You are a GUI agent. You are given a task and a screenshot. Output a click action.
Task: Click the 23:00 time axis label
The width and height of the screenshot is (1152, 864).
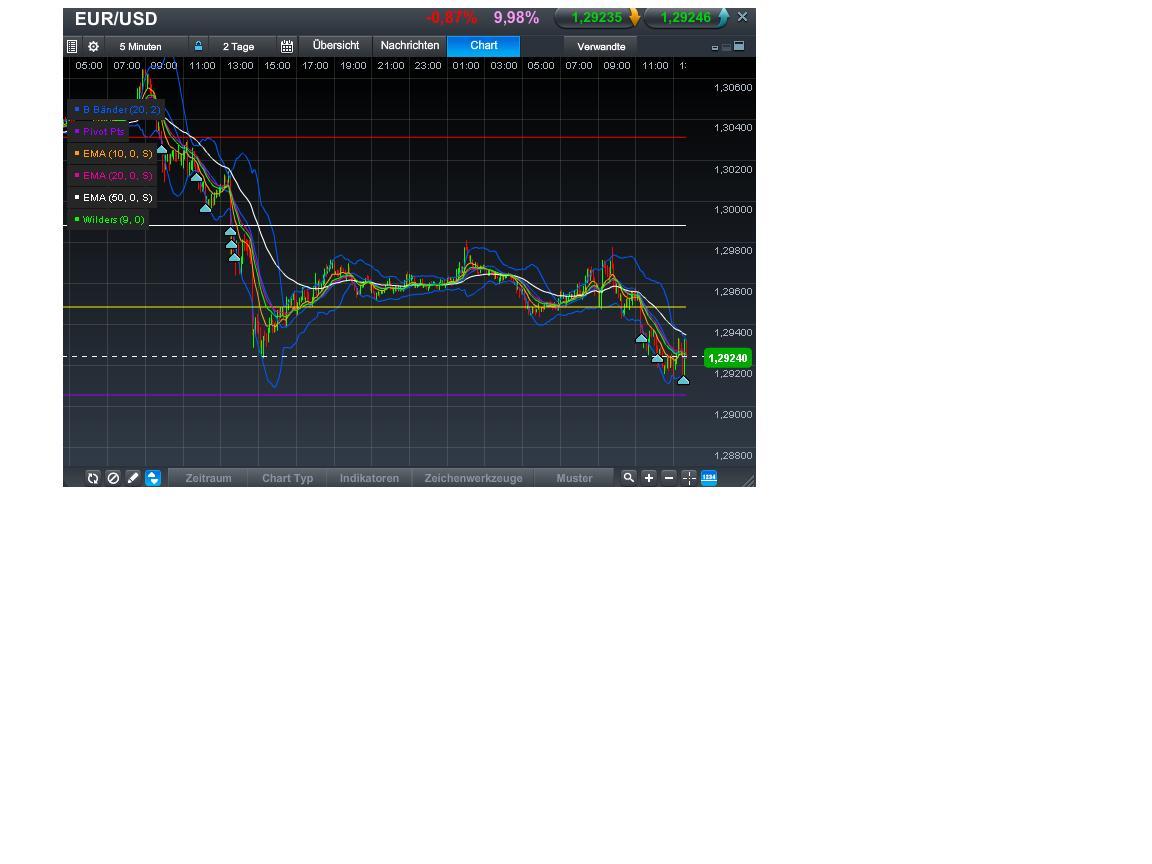(x=428, y=65)
